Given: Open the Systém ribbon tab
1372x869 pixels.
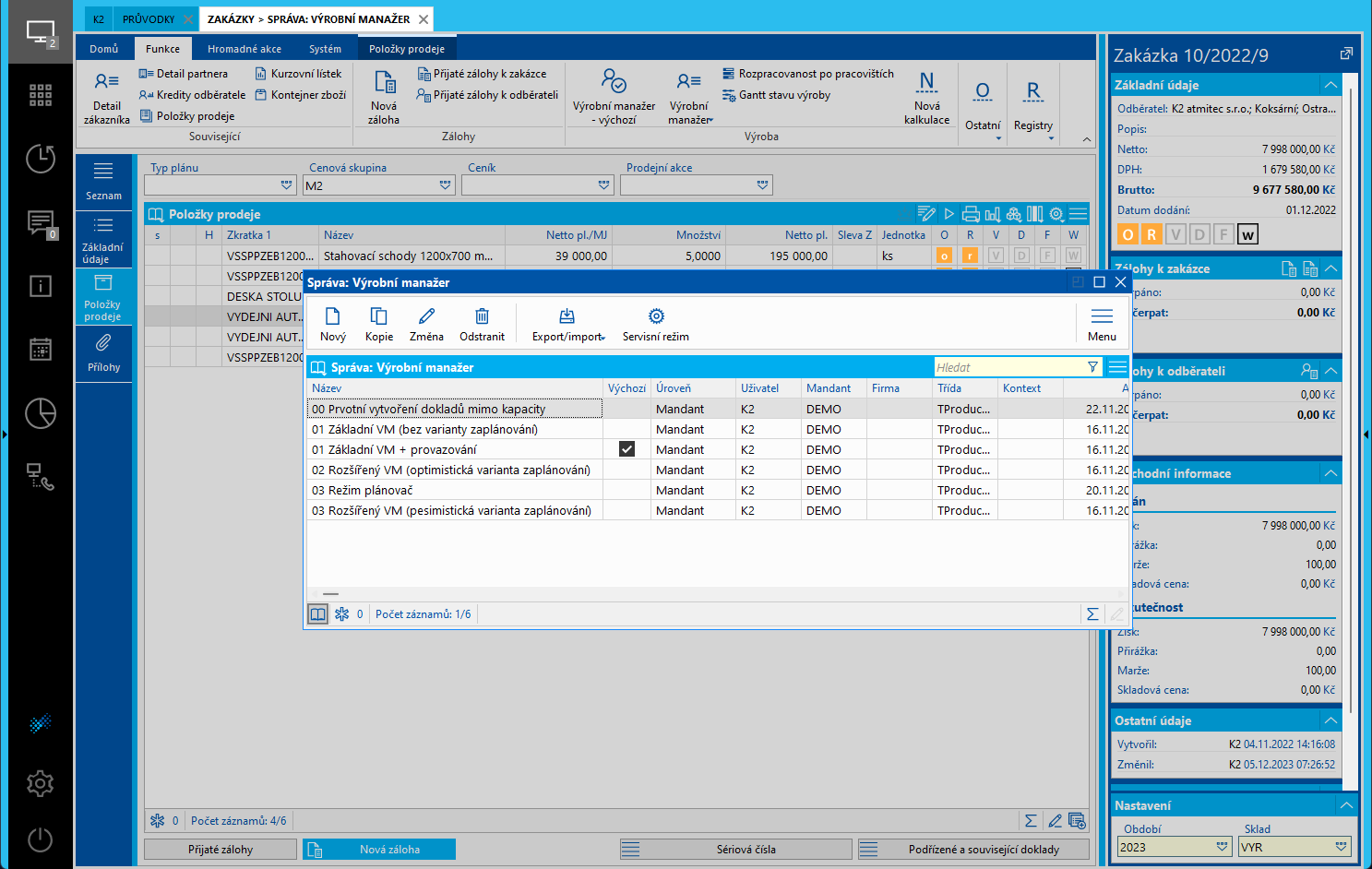Looking at the screenshot, I should (x=325, y=49).
